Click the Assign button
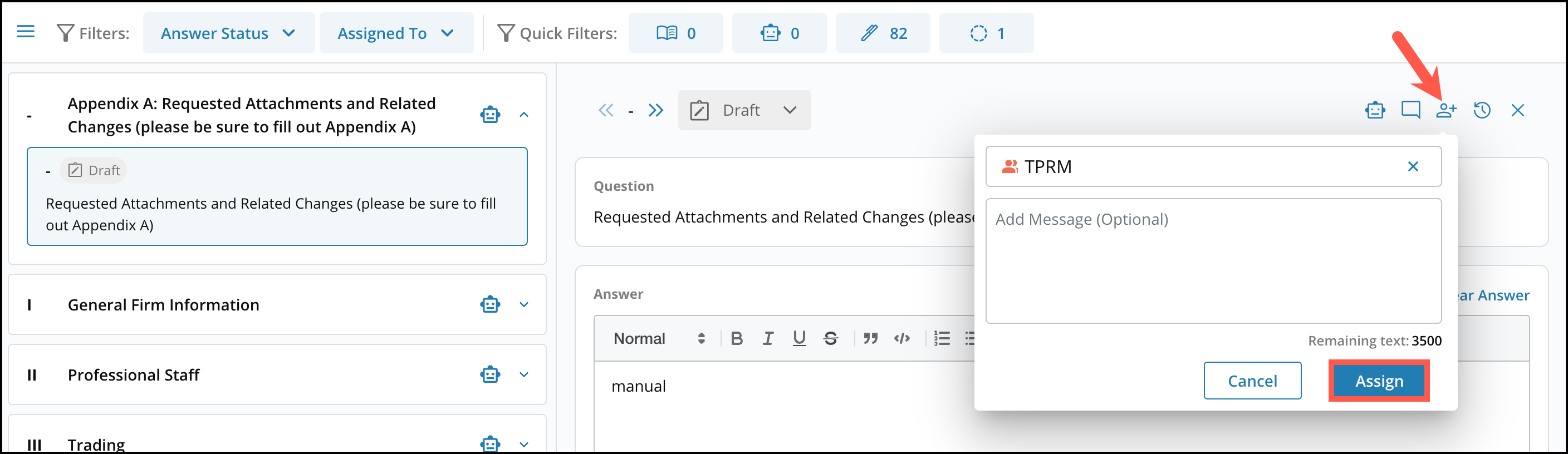This screenshot has width=1568, height=454. [1379, 381]
